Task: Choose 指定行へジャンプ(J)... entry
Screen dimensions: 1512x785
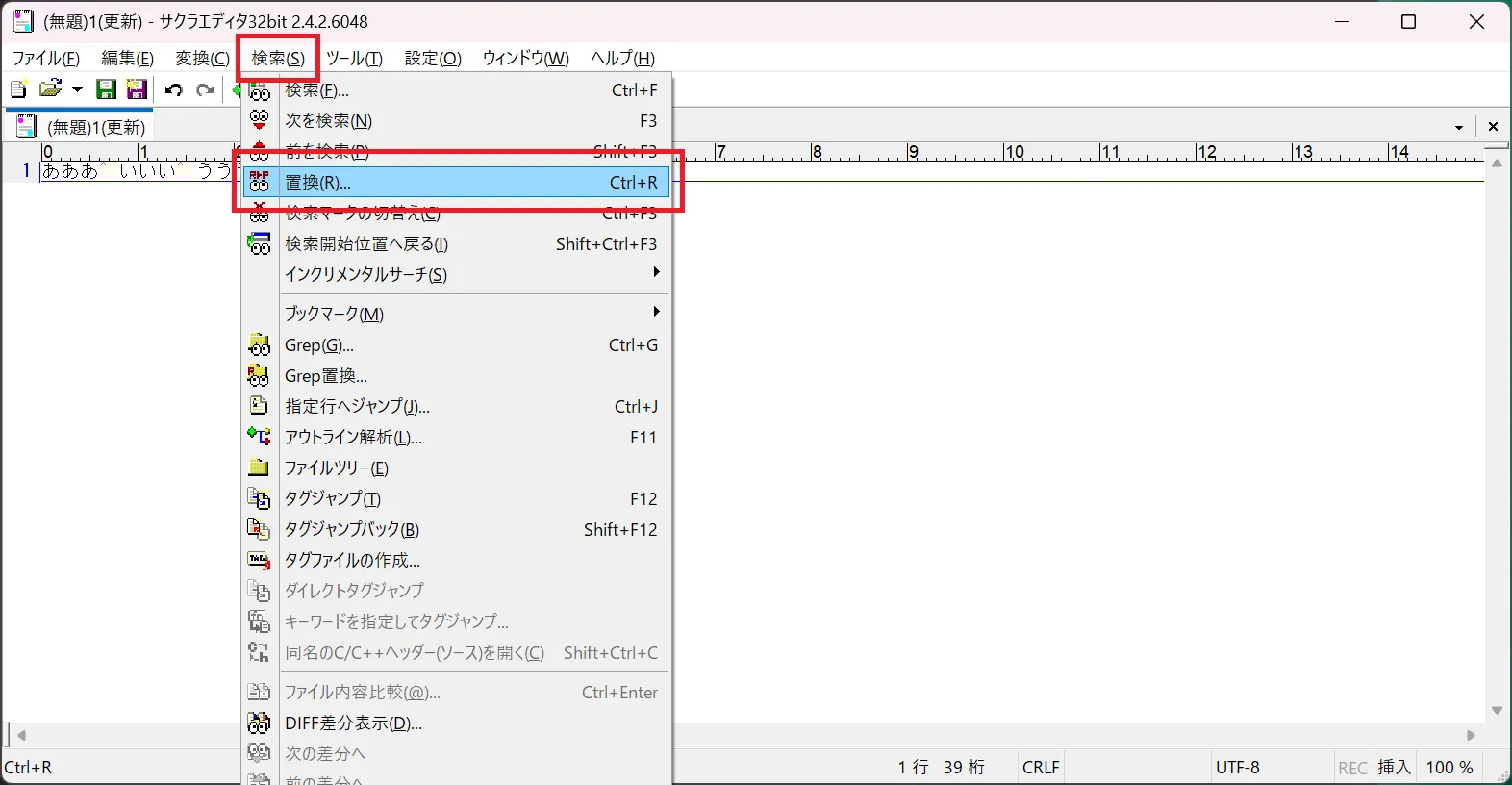Action: [456, 407]
